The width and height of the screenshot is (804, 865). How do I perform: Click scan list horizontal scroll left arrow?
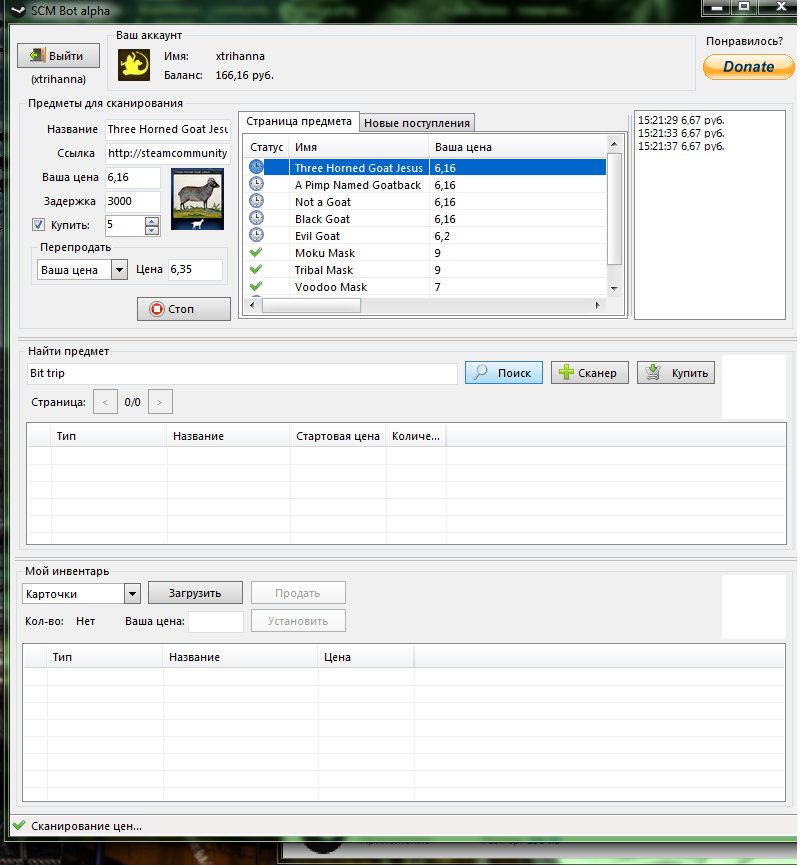point(253,305)
